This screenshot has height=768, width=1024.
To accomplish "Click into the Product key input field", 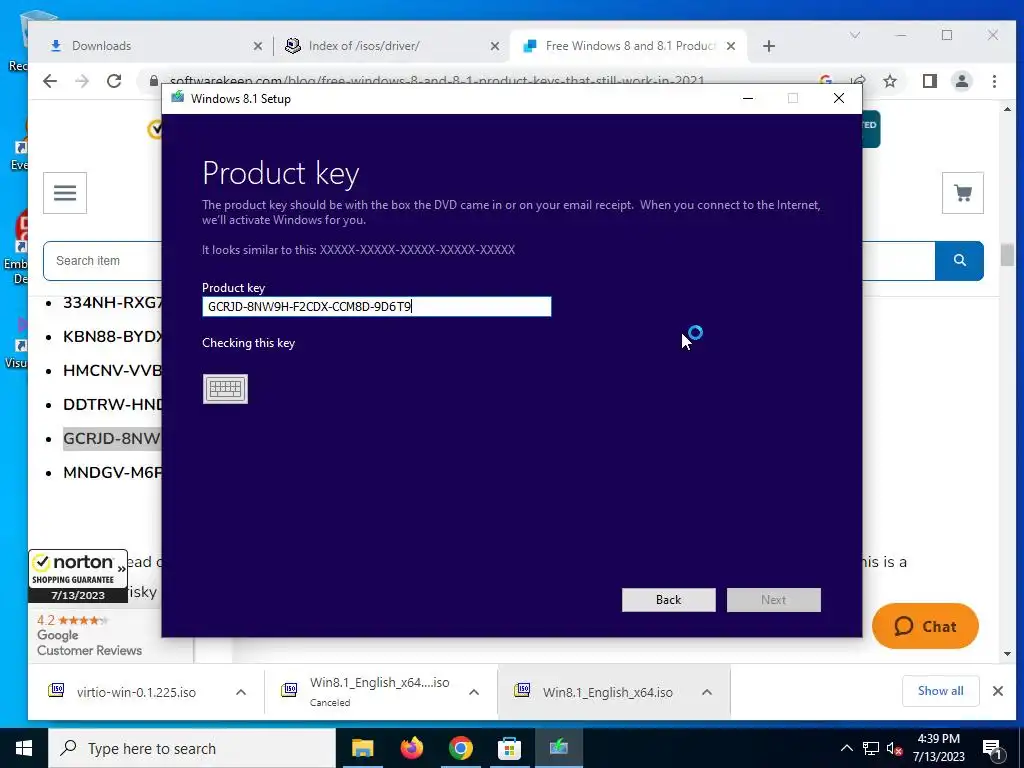I will (376, 306).
